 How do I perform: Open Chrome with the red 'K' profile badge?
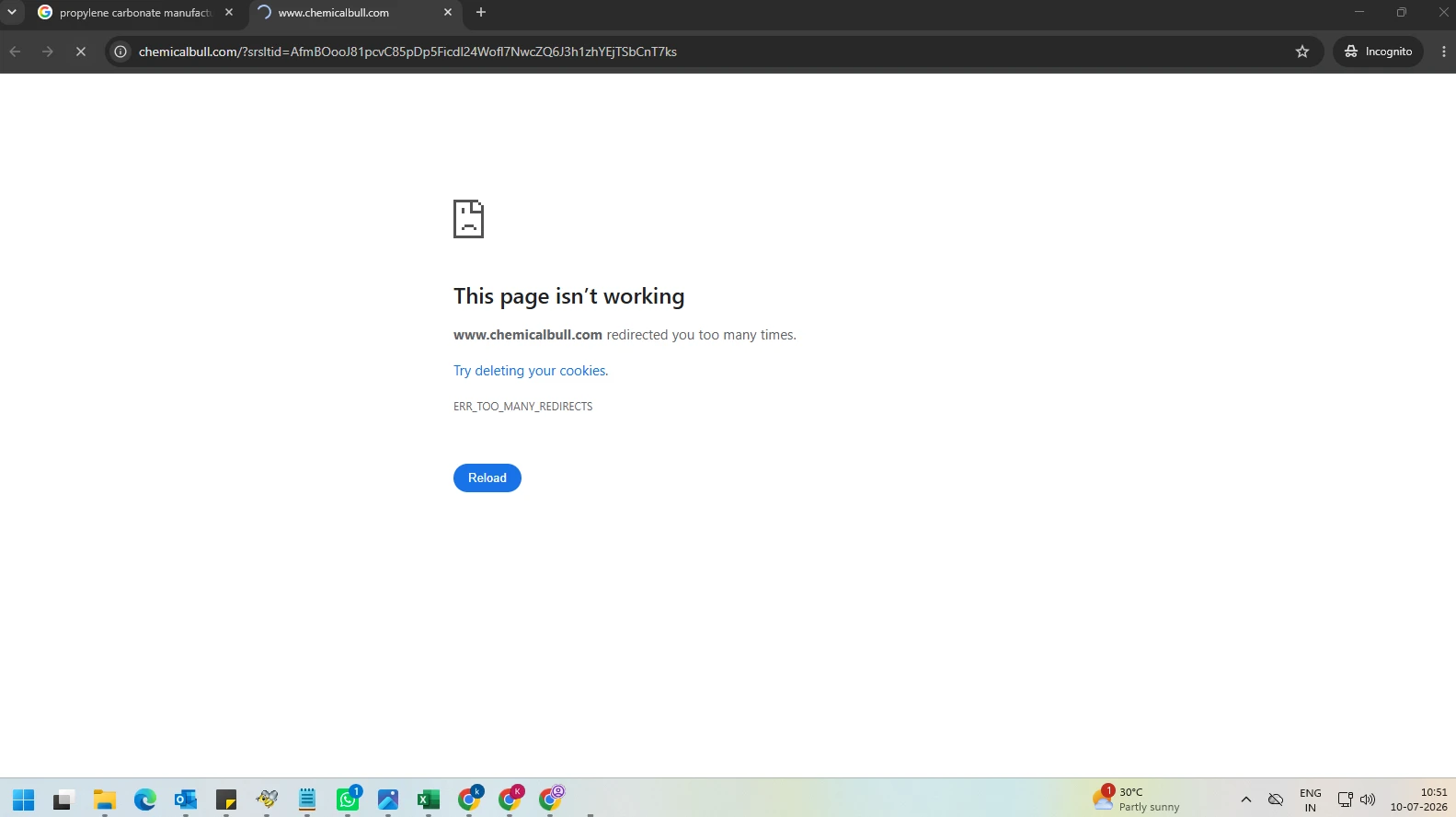point(510,800)
